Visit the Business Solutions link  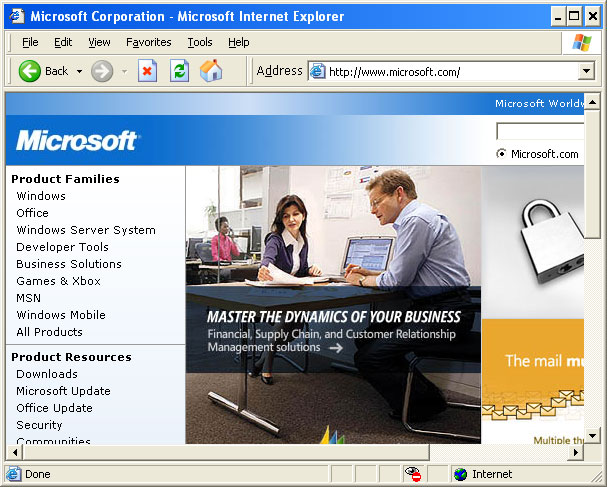[69, 264]
